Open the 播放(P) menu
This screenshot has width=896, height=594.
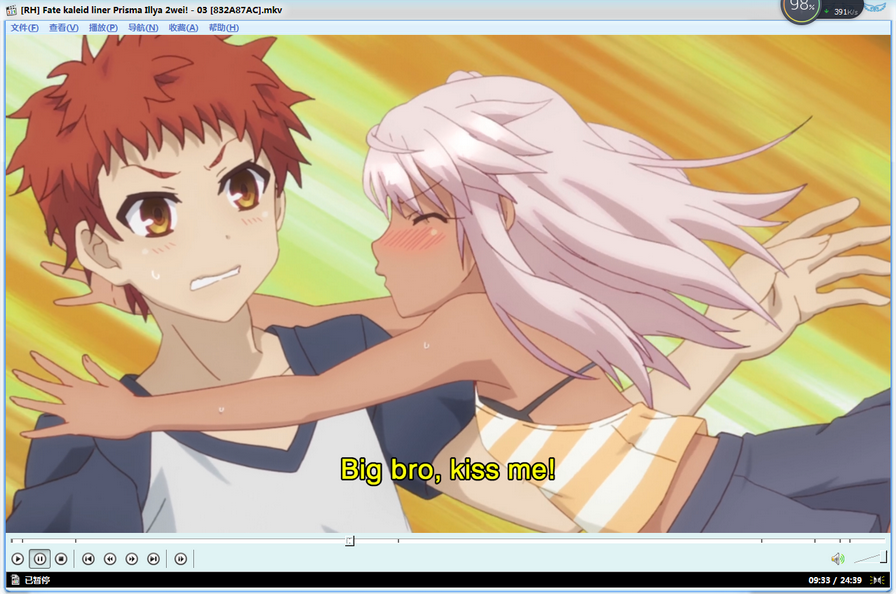coord(103,27)
